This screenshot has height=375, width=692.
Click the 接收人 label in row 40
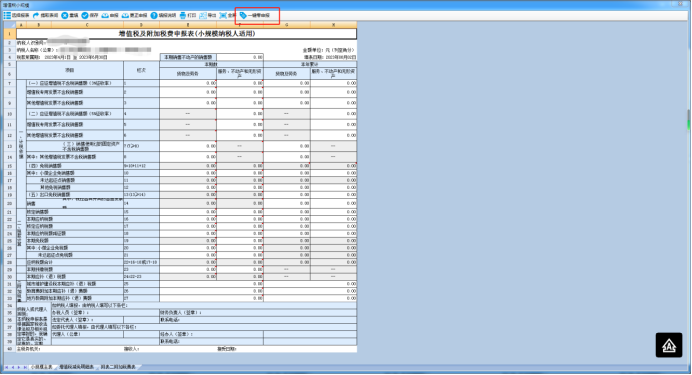[132, 349]
